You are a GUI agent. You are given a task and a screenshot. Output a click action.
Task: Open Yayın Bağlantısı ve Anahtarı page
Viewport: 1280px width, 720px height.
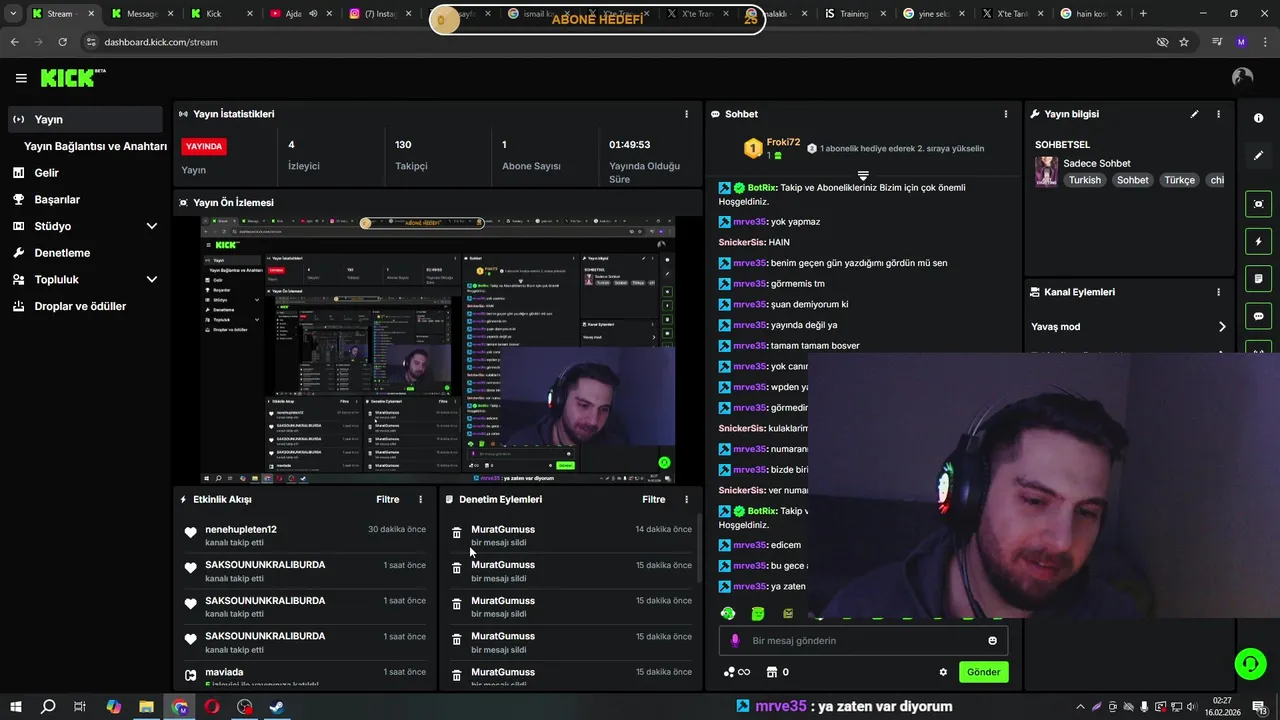[x=95, y=146]
